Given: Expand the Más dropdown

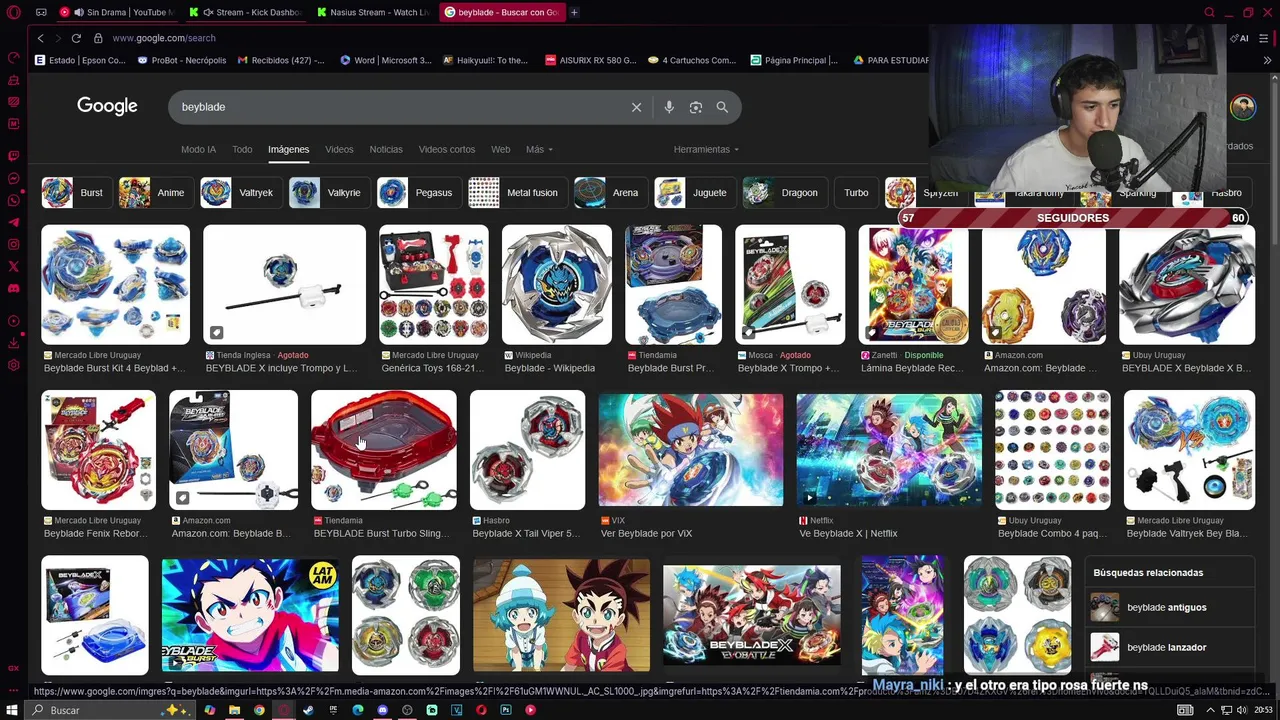Looking at the screenshot, I should pos(539,149).
